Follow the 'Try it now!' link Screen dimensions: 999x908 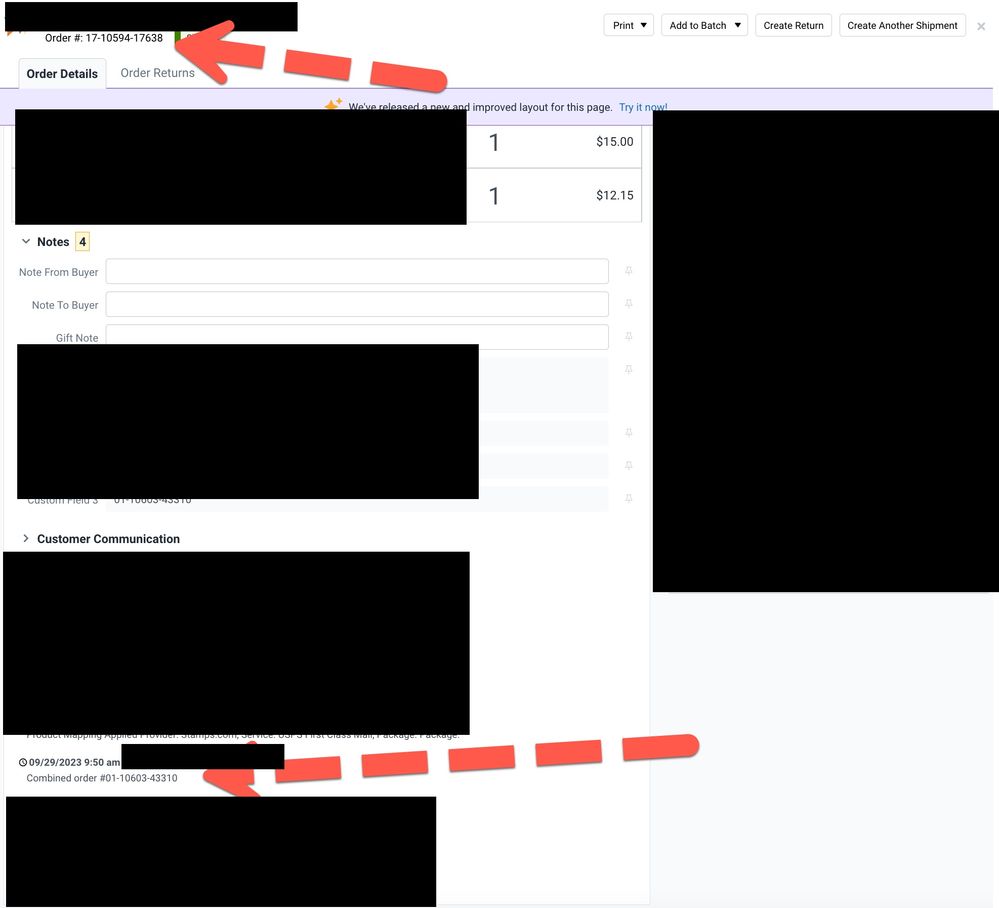coord(643,107)
